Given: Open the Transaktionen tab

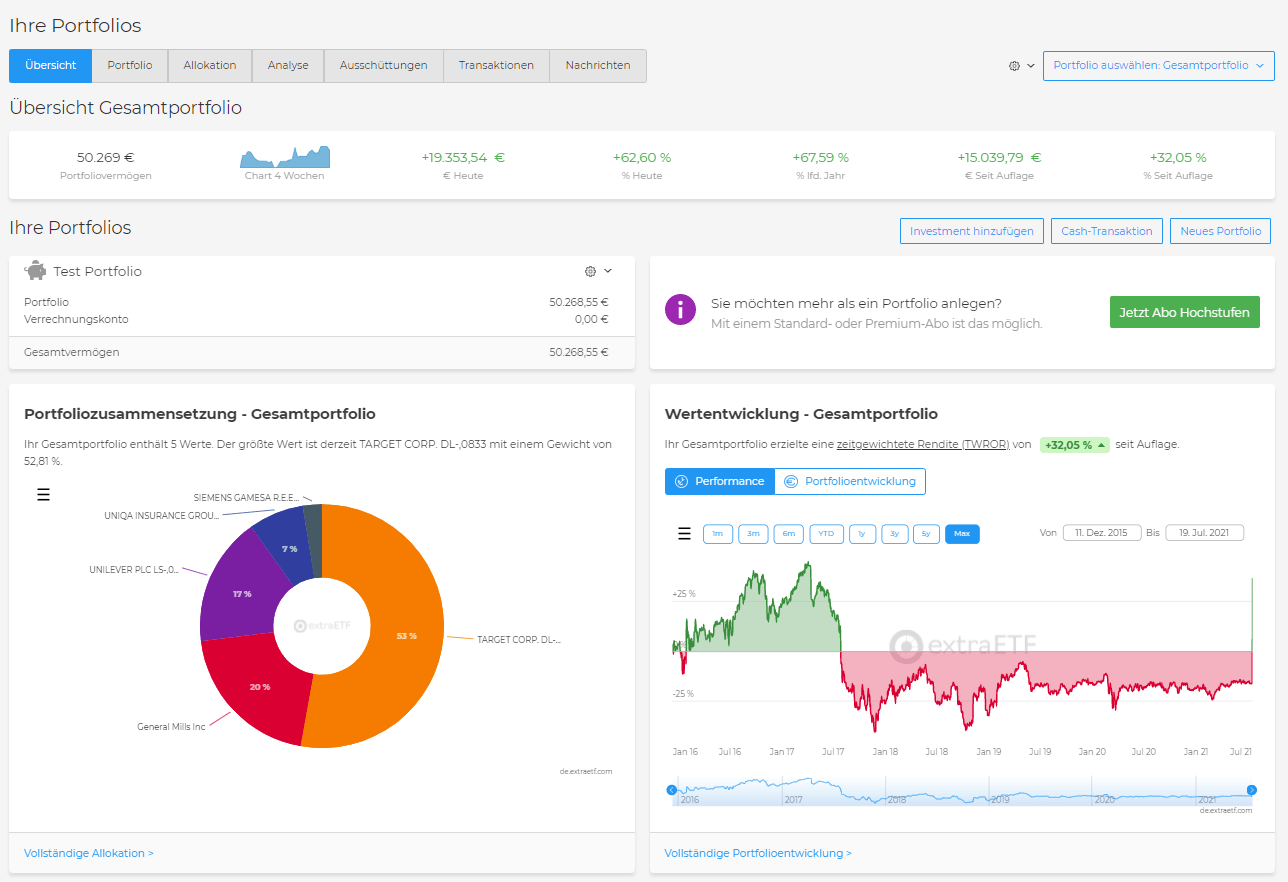Looking at the screenshot, I should (497, 65).
